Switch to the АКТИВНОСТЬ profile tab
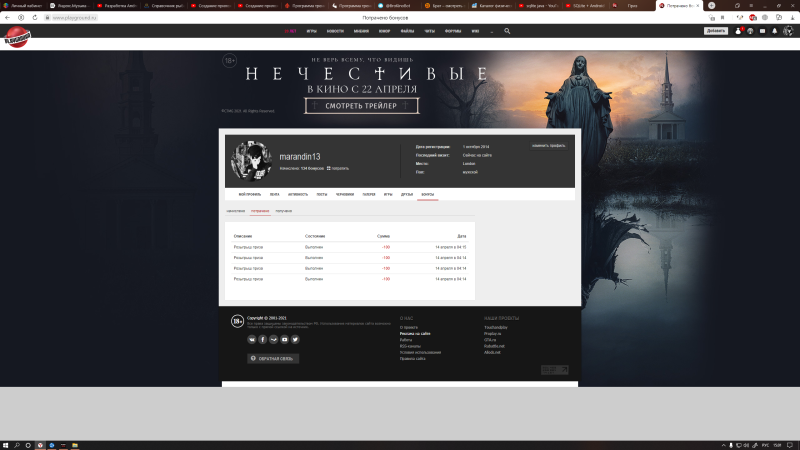Image resolution: width=800 pixels, height=450 pixels. click(x=298, y=194)
